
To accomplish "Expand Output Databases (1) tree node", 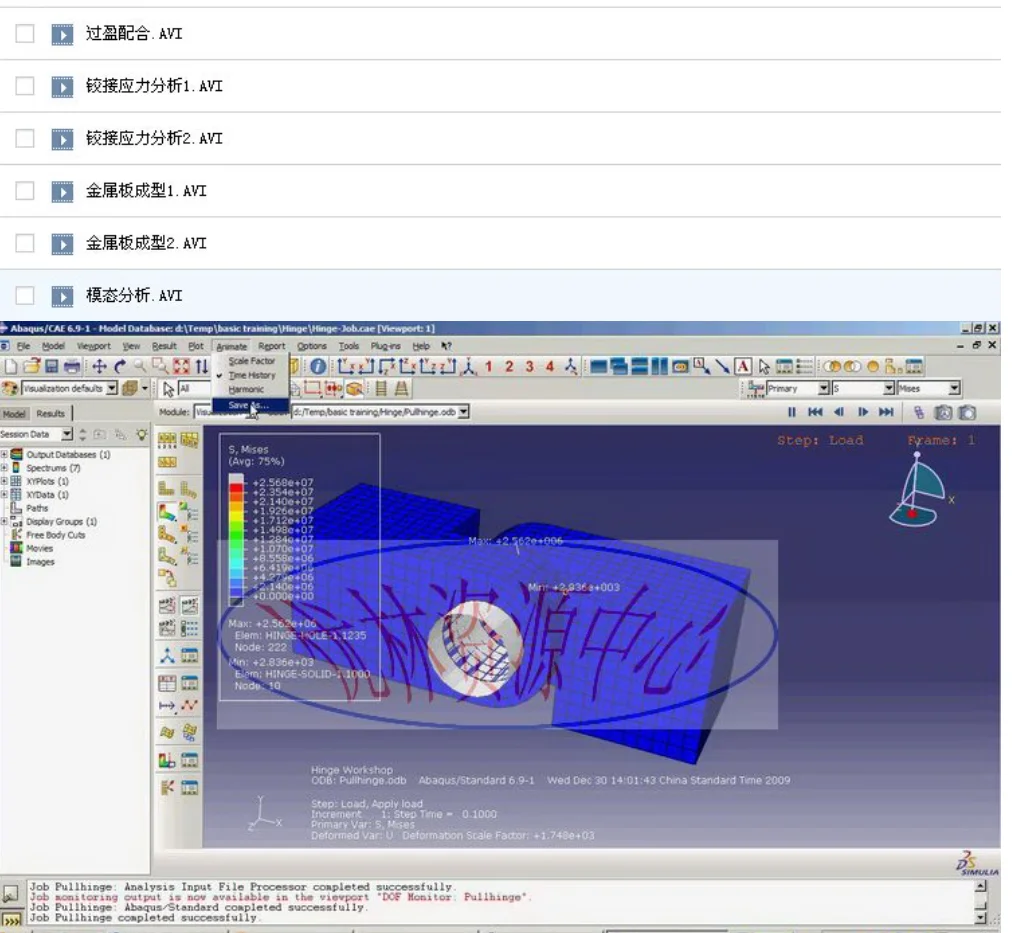I will 4,454.
